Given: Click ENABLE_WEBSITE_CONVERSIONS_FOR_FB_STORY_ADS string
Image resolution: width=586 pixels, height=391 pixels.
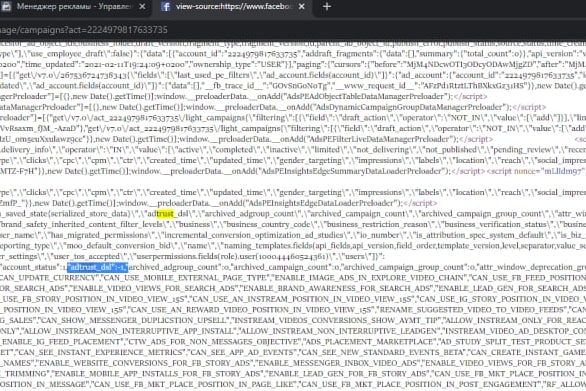Looking at the screenshot, I should (144, 363).
